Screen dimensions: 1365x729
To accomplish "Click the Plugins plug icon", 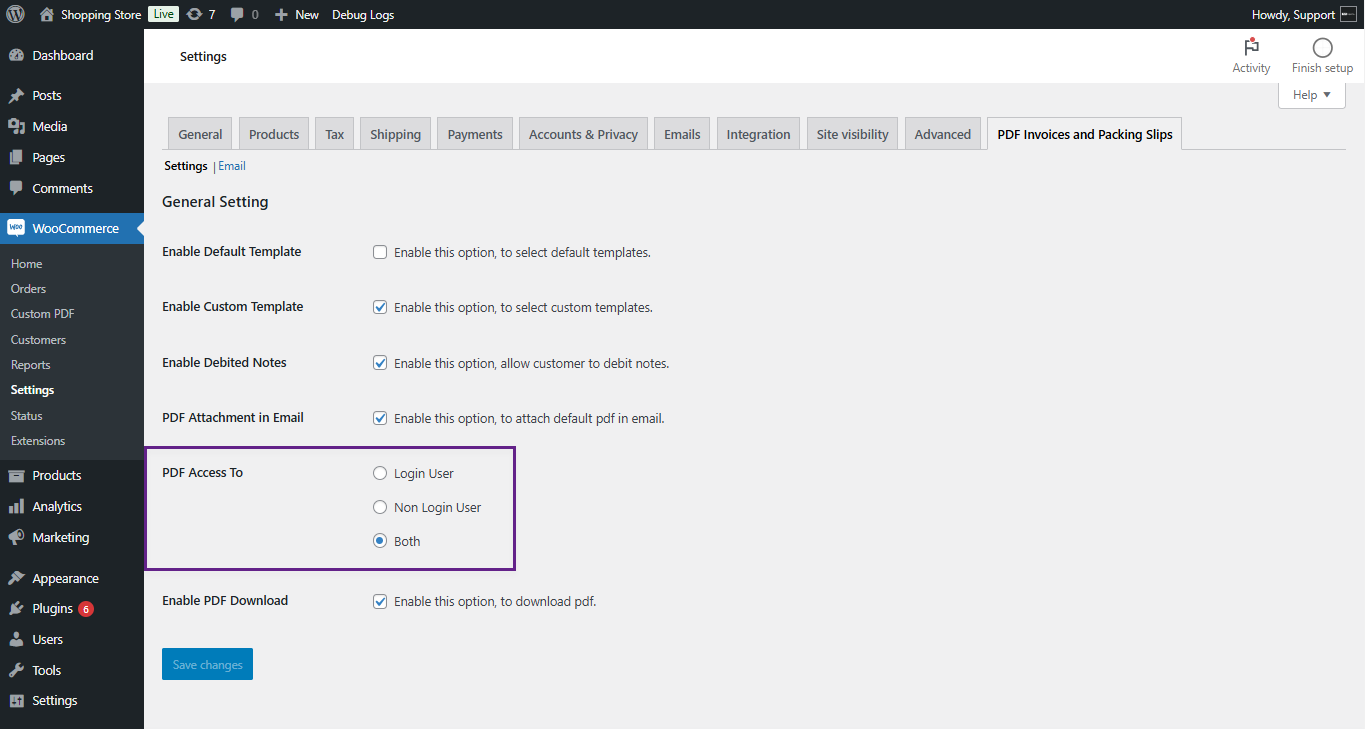I will point(16,609).
